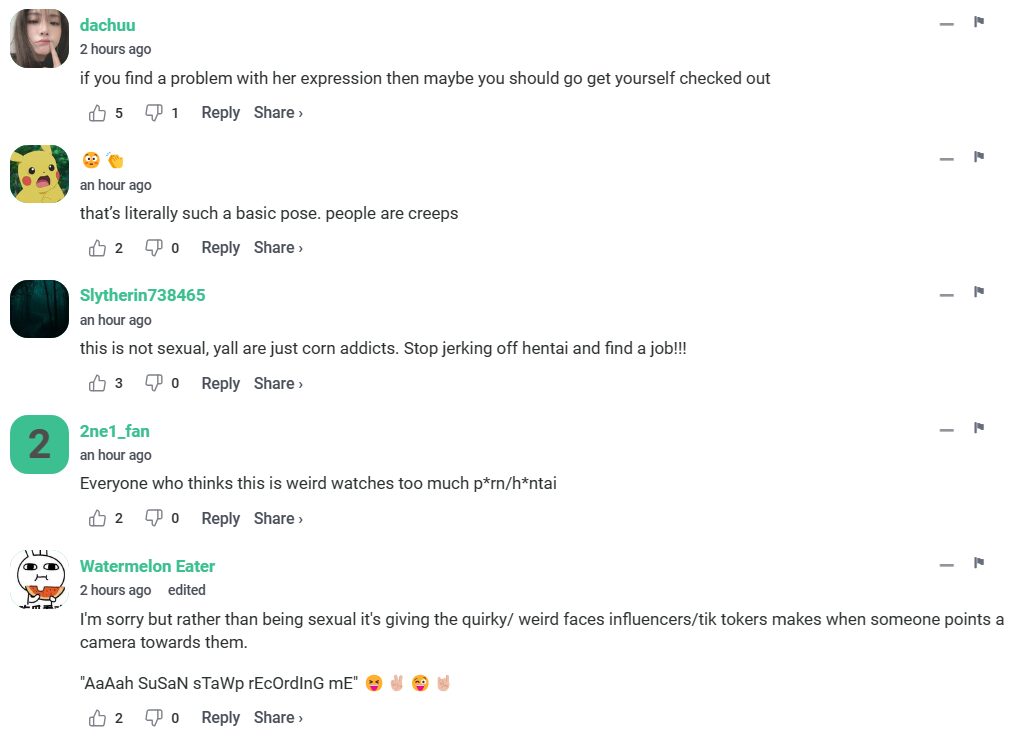
Task: Open Share menu on dachuu's comment
Action: click(x=277, y=113)
